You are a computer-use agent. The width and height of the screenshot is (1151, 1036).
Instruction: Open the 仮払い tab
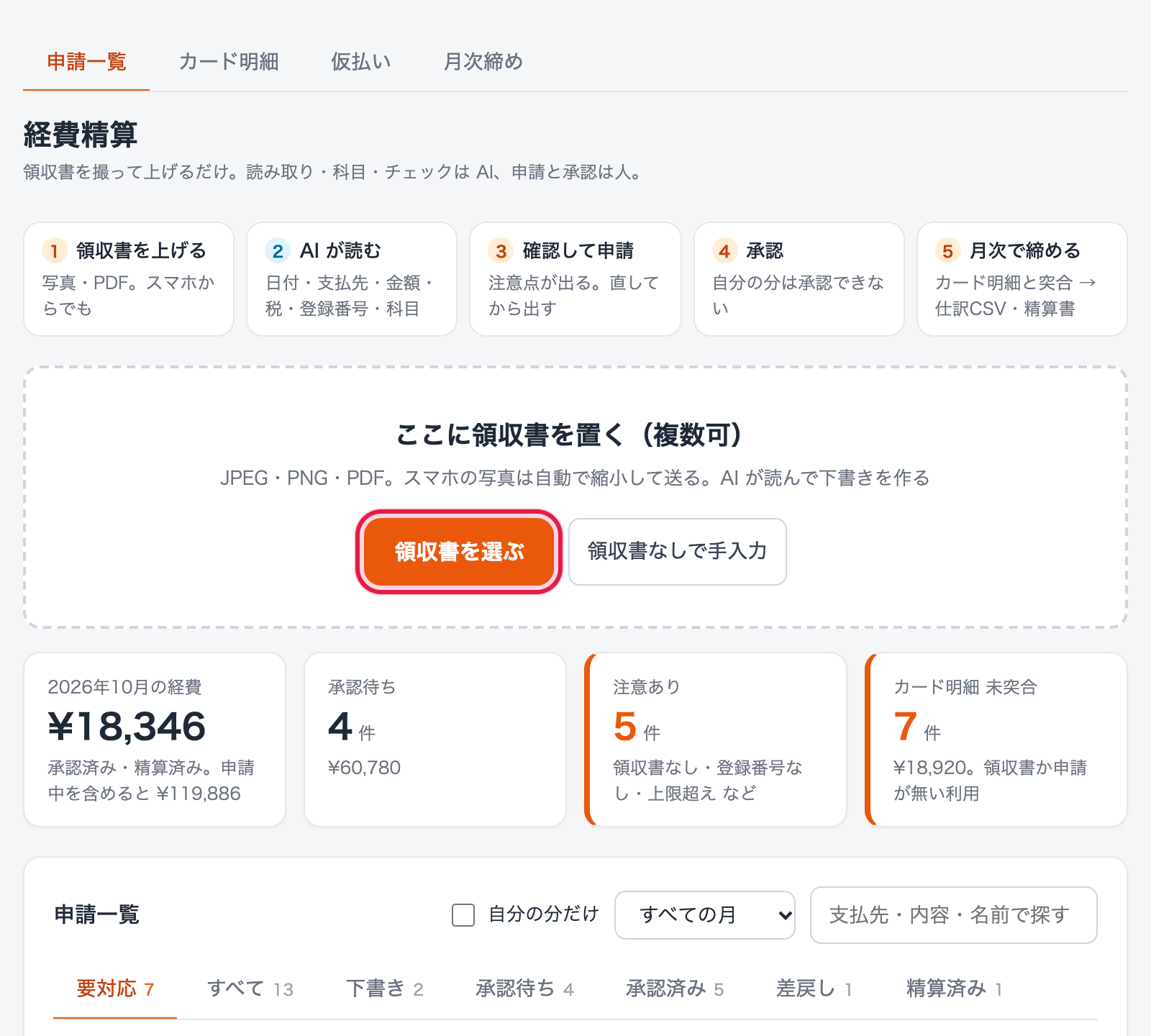pos(361,62)
